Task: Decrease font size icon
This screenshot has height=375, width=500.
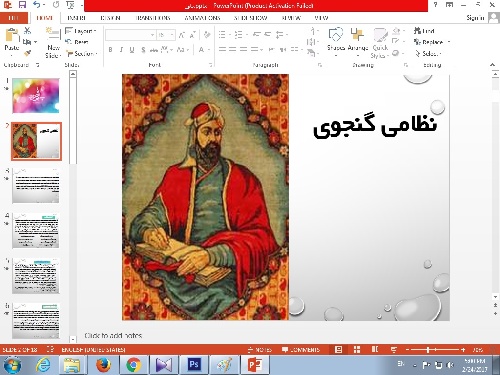Action: 193,35
